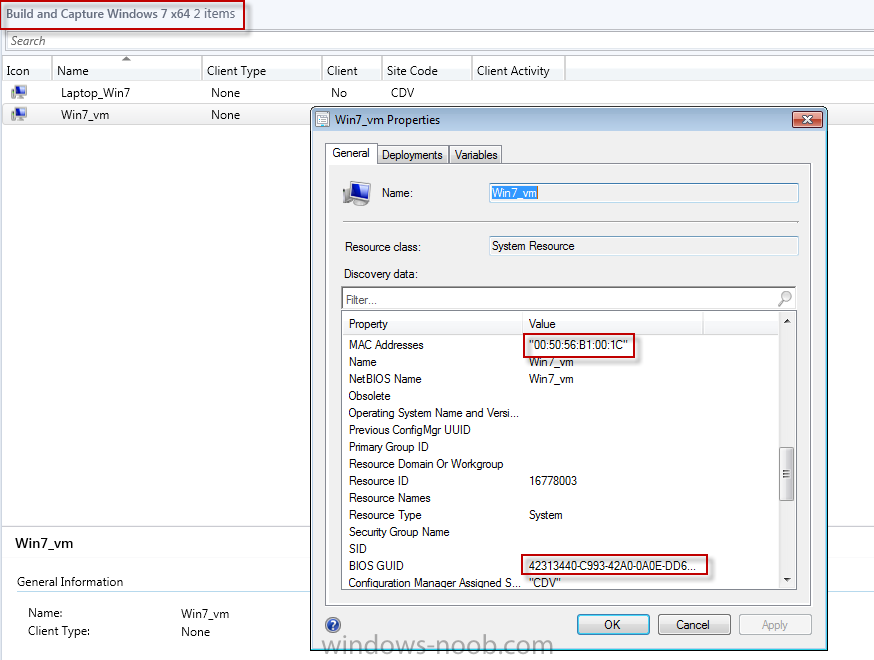The image size is (874, 660).
Task: Click the discovery data Filter box
Action: (568, 299)
